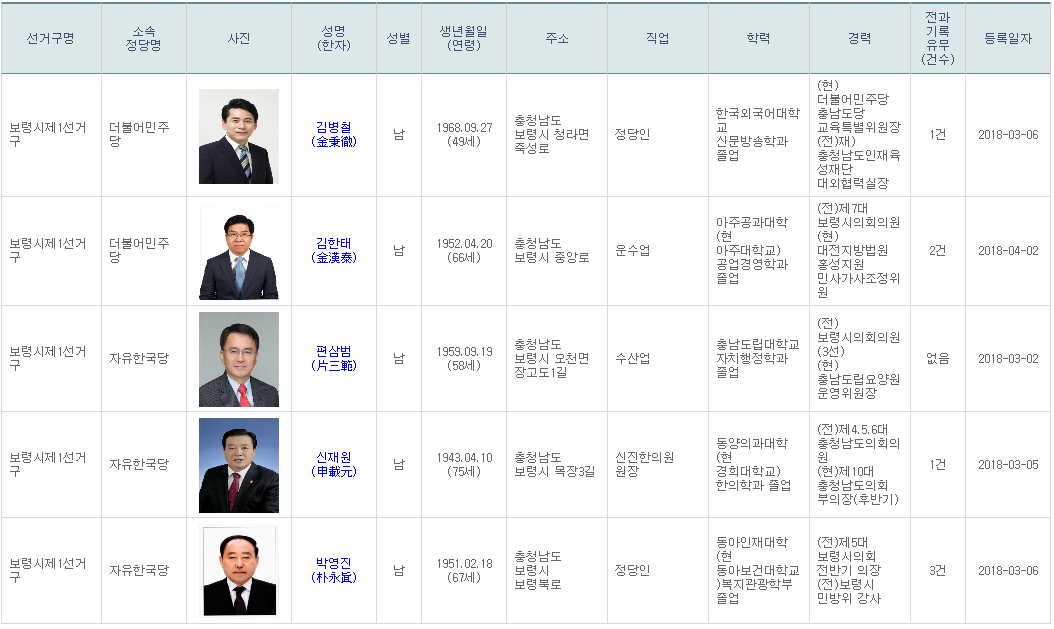Open candidate link 김한태
The image size is (1054, 629).
coord(333,251)
